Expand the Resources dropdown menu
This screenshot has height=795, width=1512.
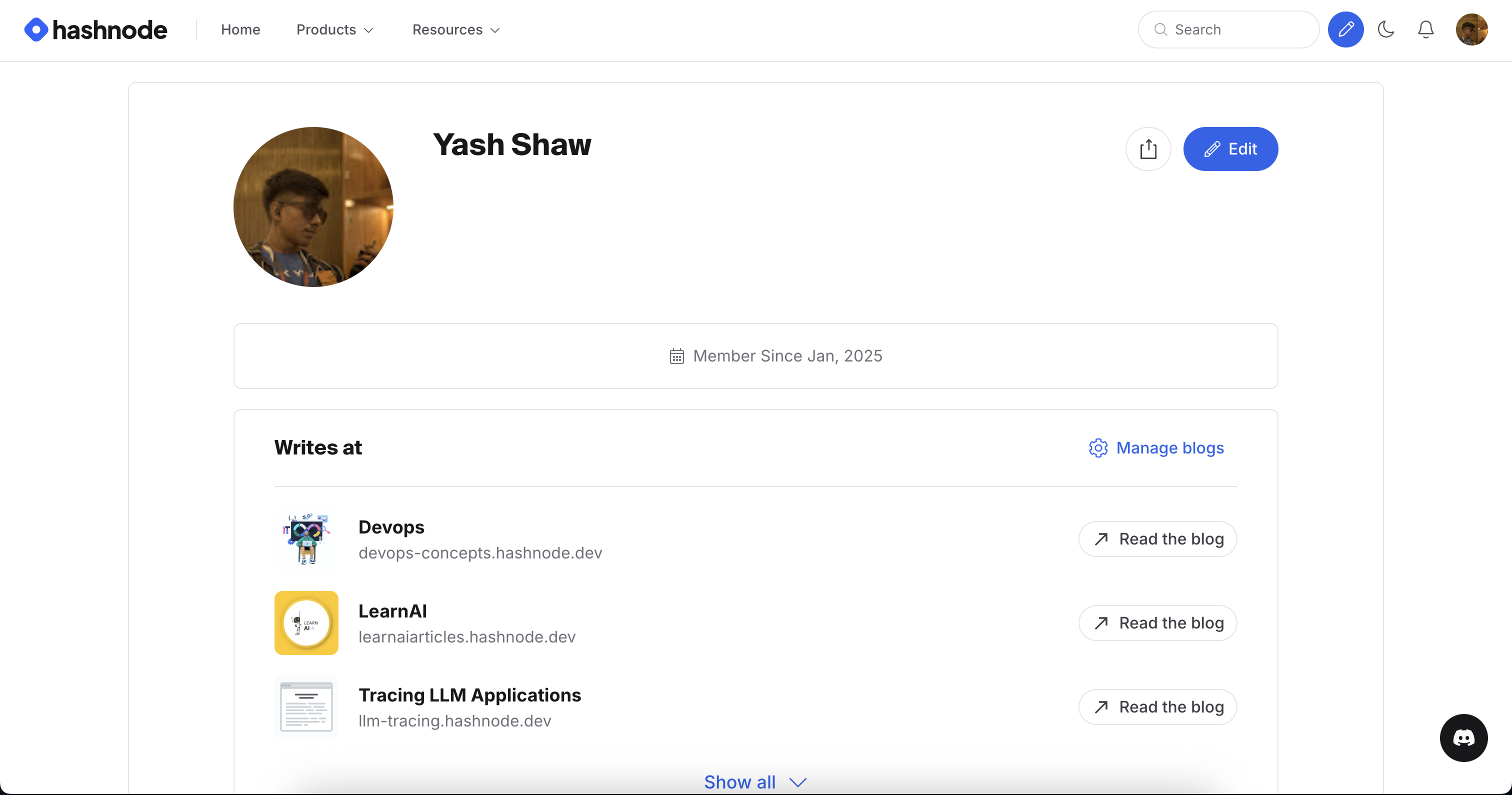click(x=456, y=30)
